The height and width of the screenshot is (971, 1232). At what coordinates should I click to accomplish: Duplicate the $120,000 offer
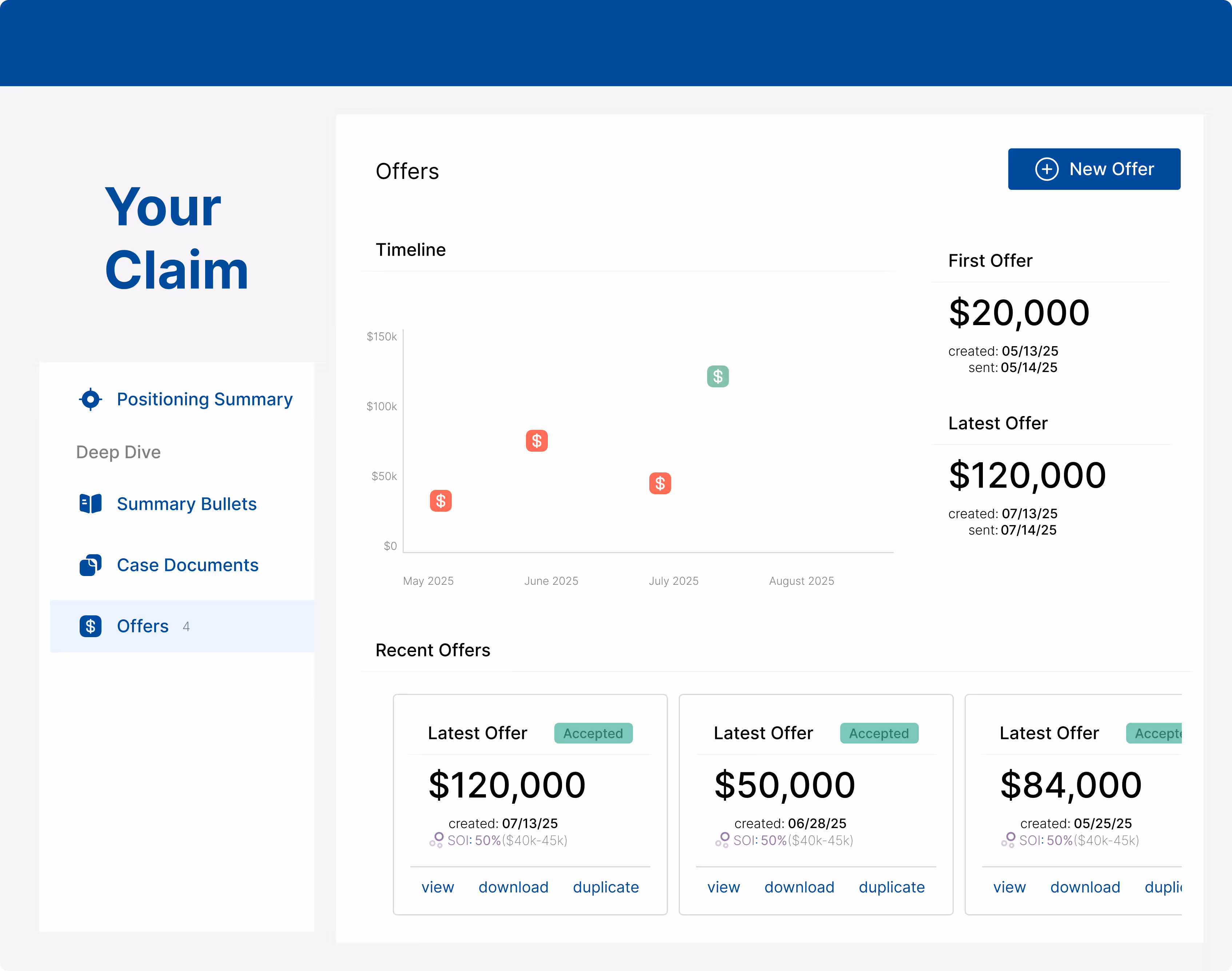(606, 887)
